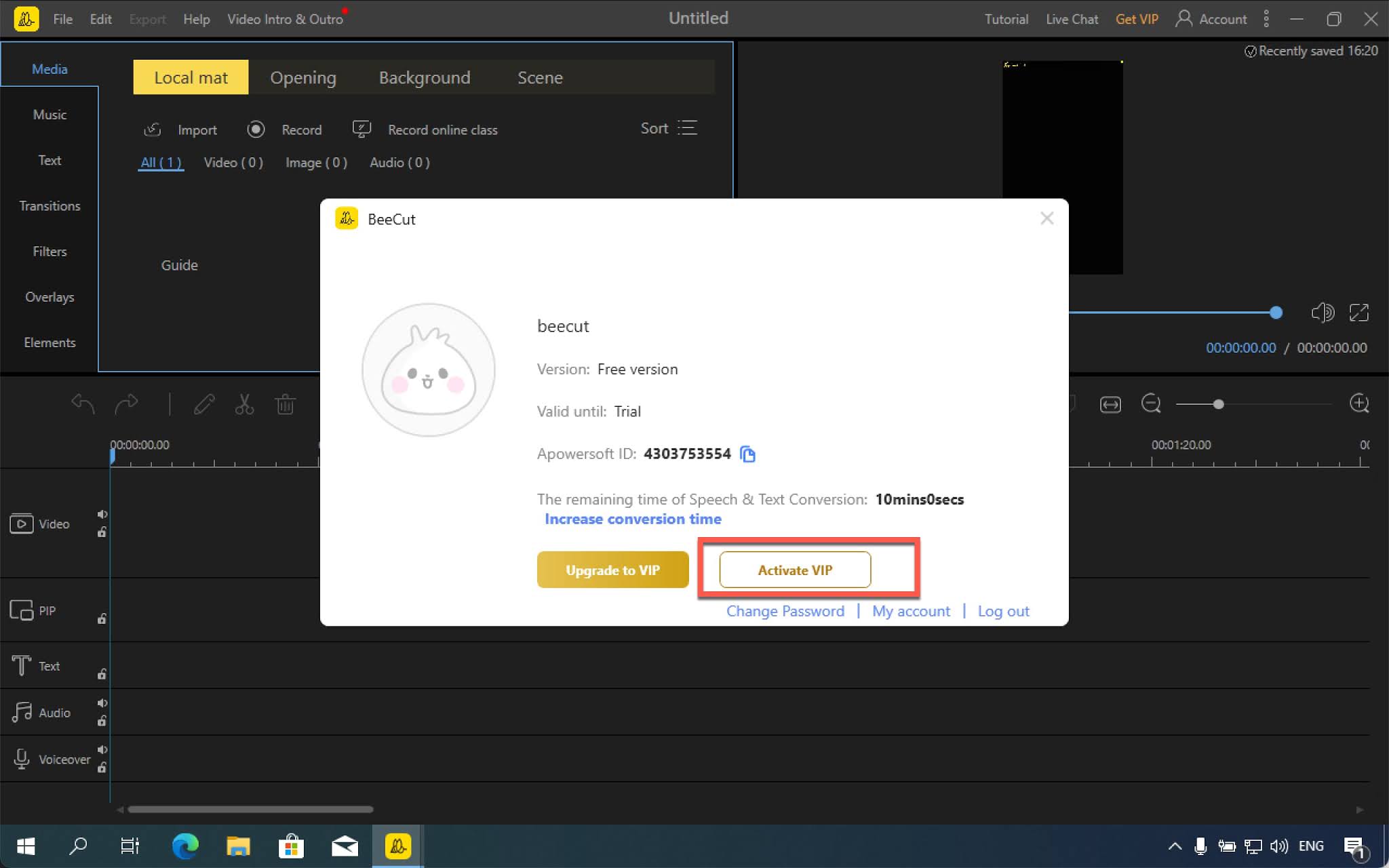
Task: Click the Undo arrow icon
Action: click(83, 404)
